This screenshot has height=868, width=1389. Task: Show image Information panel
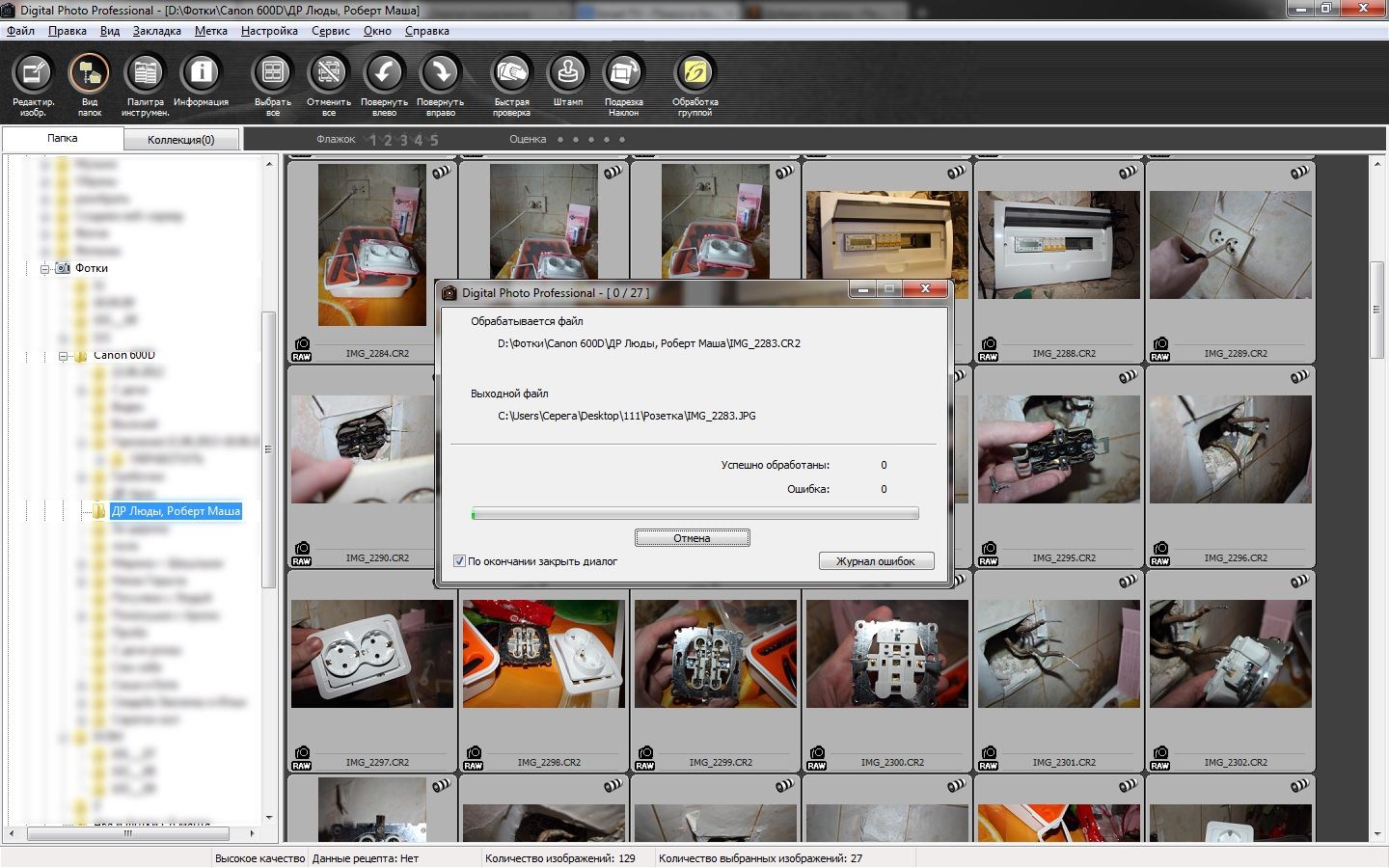click(x=201, y=74)
